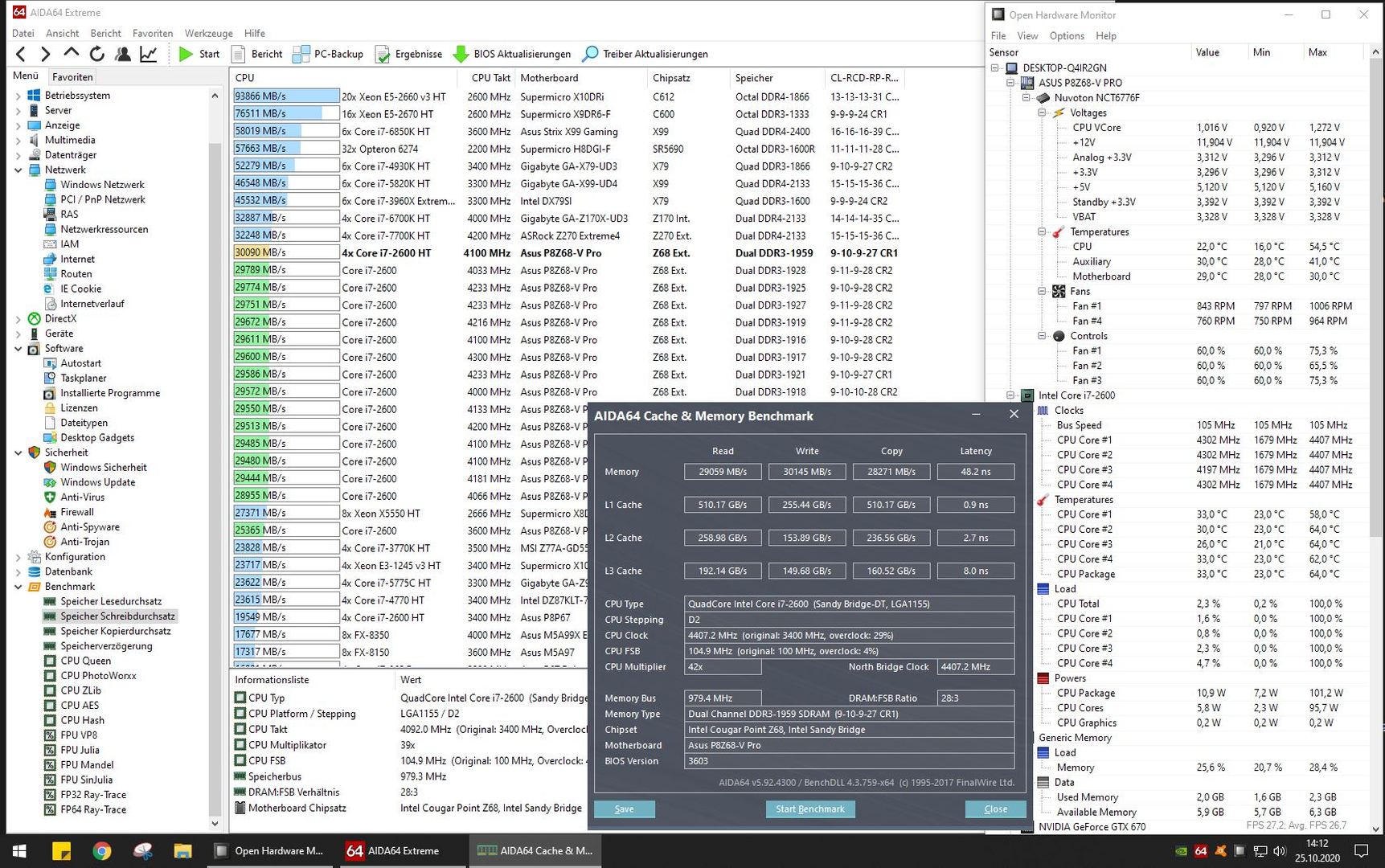Click Save in Cache & Memory Benchmark
Screen dimensions: 1385x868
pos(625,809)
